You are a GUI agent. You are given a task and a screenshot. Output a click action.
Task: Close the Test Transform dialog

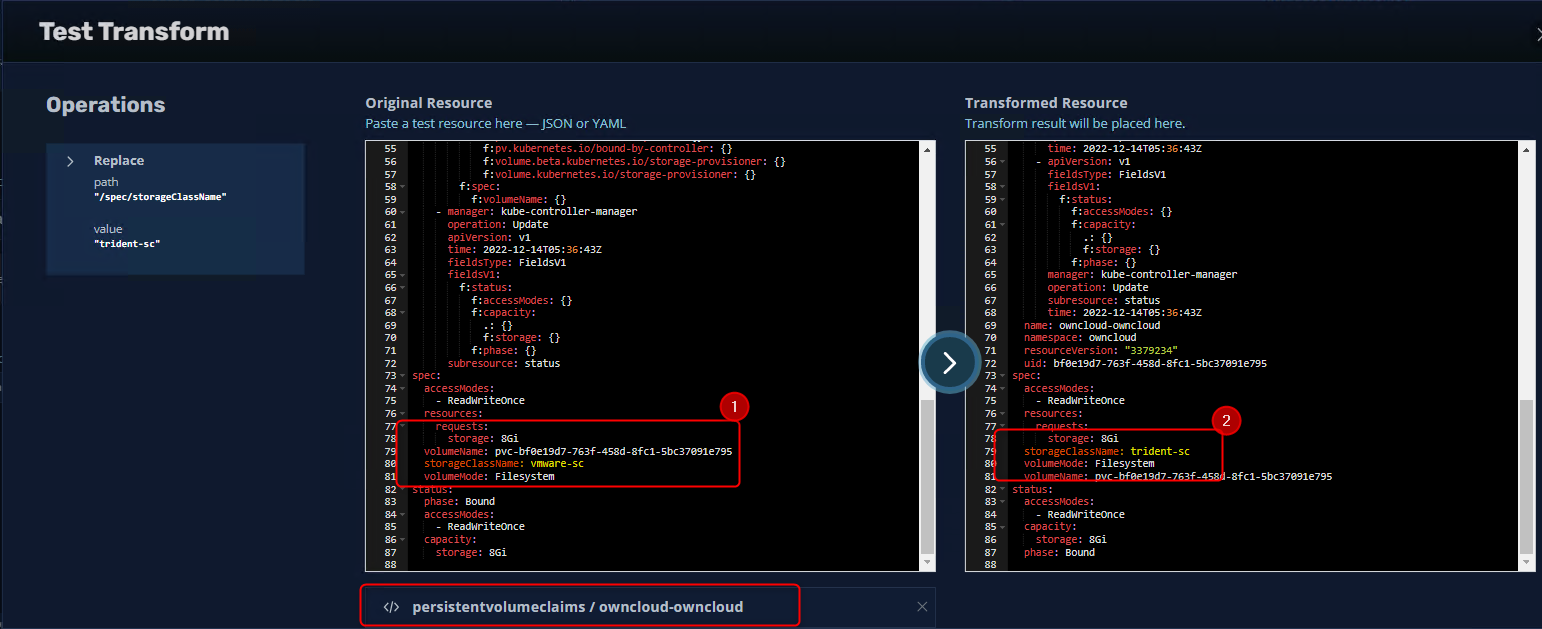(x=1537, y=34)
